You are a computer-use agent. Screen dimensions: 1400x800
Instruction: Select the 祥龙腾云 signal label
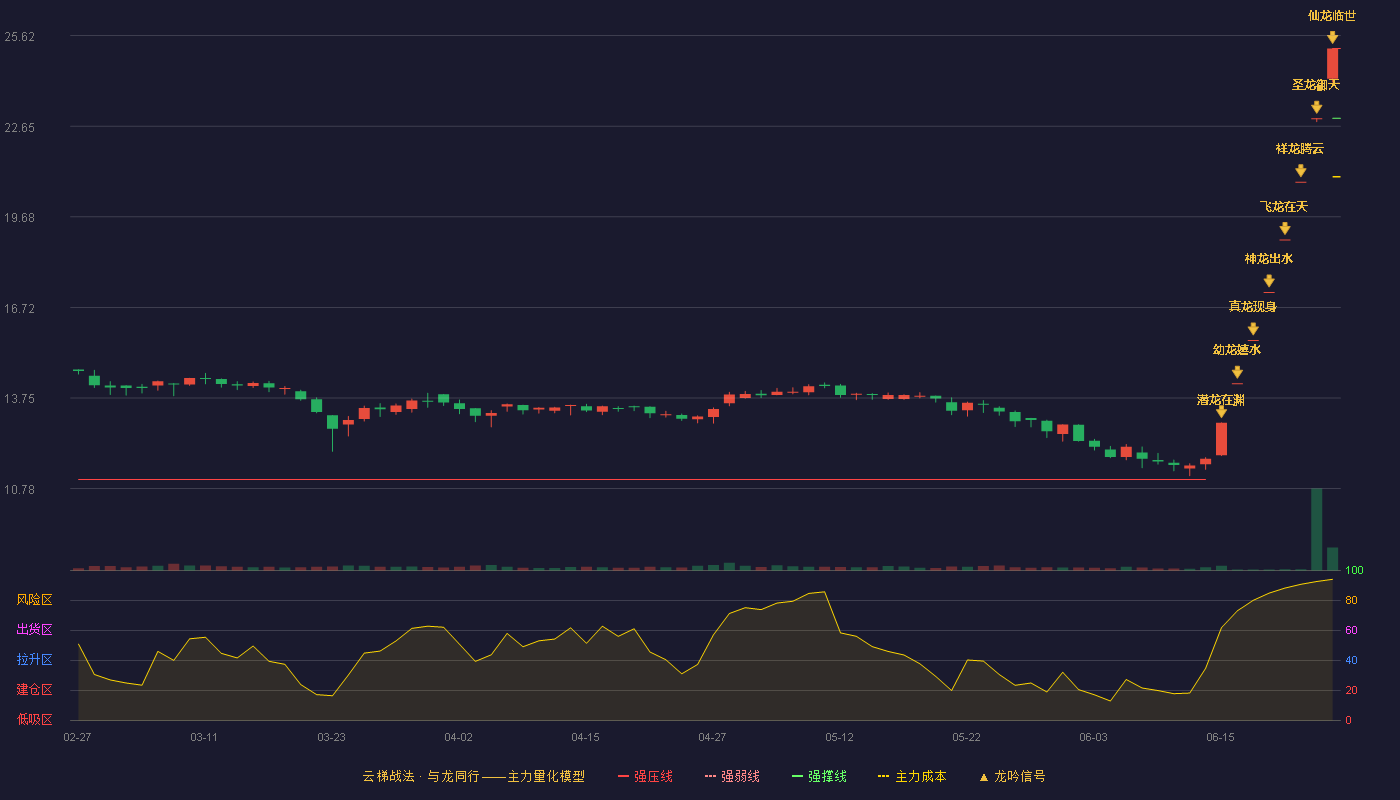[1300, 149]
